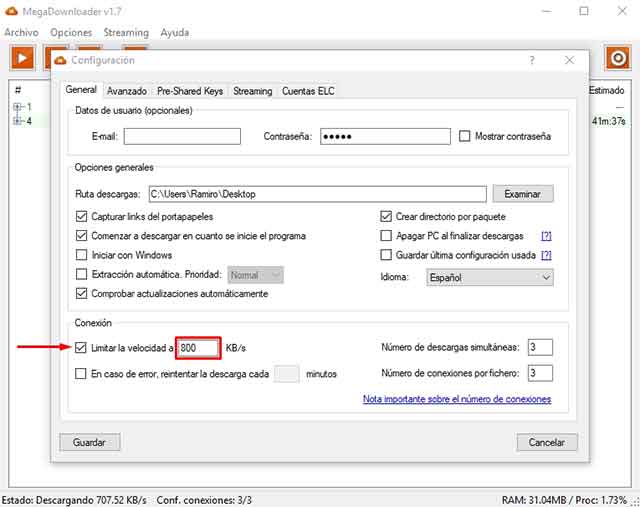
Task: Open help link beside Guardar última configuración
Action: 546,255
